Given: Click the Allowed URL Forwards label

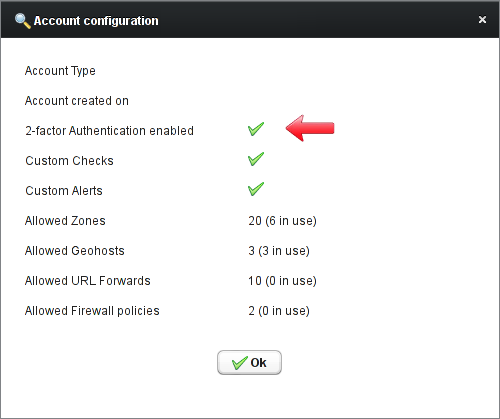Looking at the screenshot, I should tap(88, 281).
